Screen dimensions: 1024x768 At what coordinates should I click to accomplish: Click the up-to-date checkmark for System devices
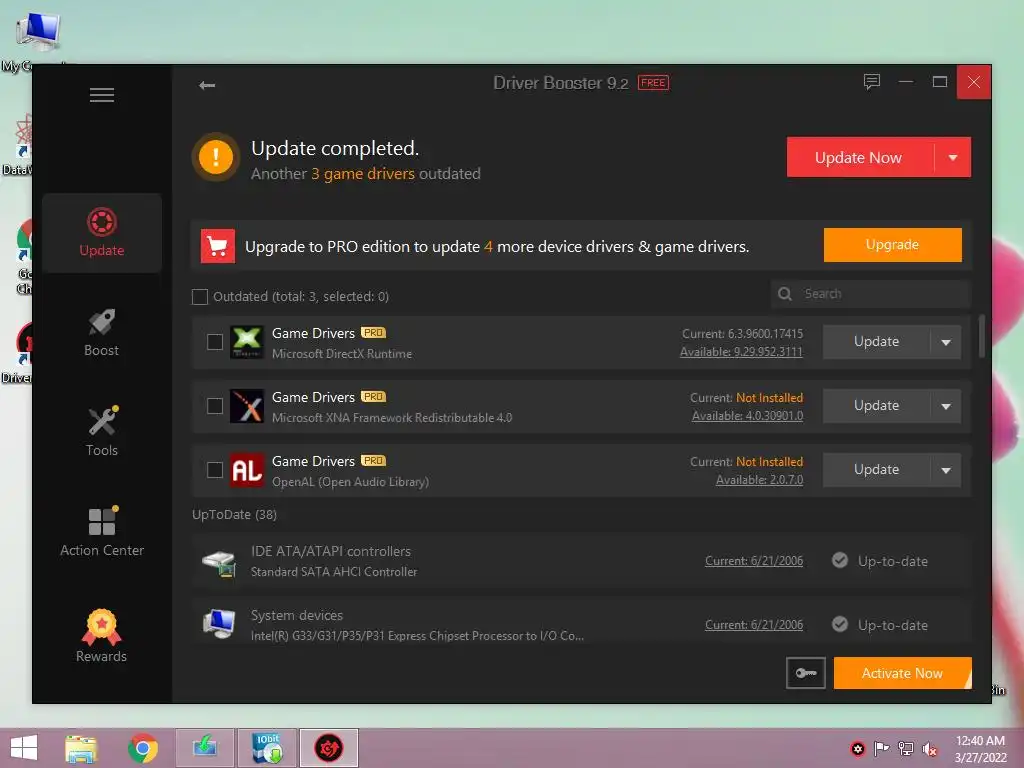[x=840, y=624]
